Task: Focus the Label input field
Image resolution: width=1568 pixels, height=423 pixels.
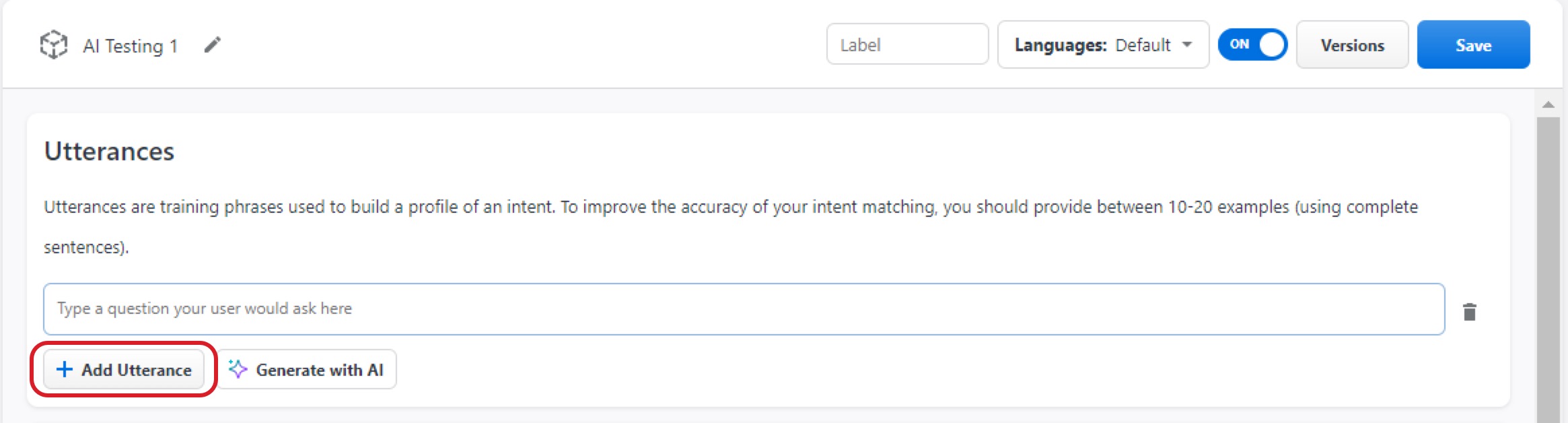Action: (906, 45)
